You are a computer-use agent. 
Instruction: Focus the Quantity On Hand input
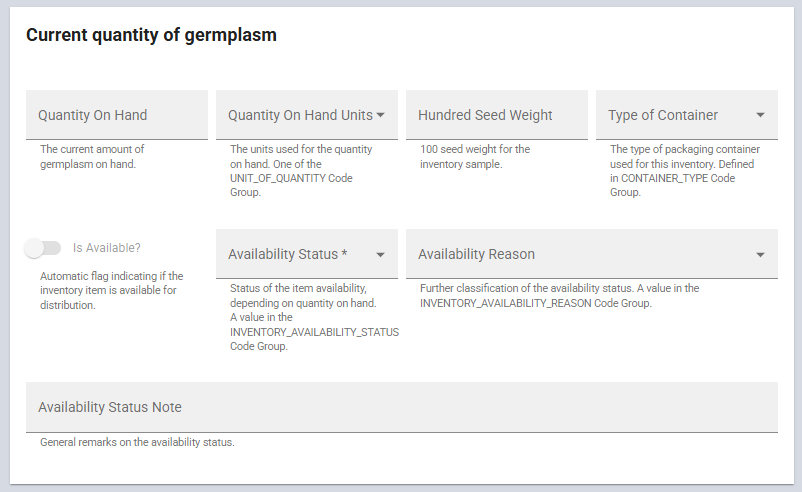pos(116,115)
